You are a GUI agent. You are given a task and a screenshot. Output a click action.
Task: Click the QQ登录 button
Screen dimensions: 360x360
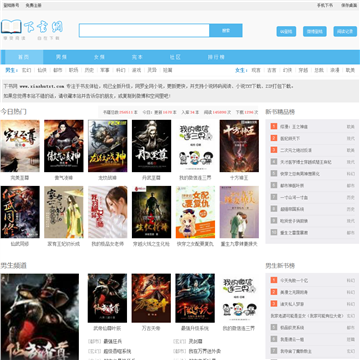(286, 32)
